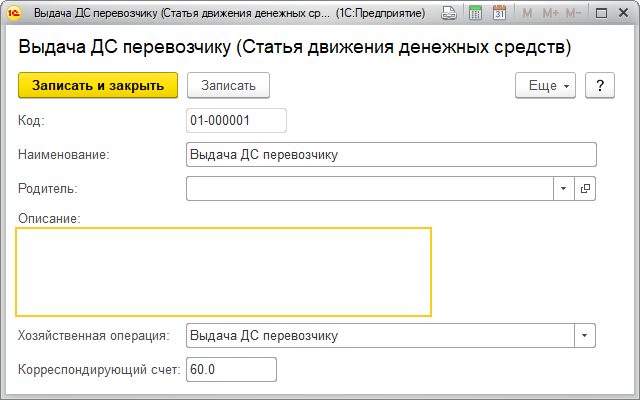Open the calculator from title bar

pyautogui.click(x=475, y=14)
